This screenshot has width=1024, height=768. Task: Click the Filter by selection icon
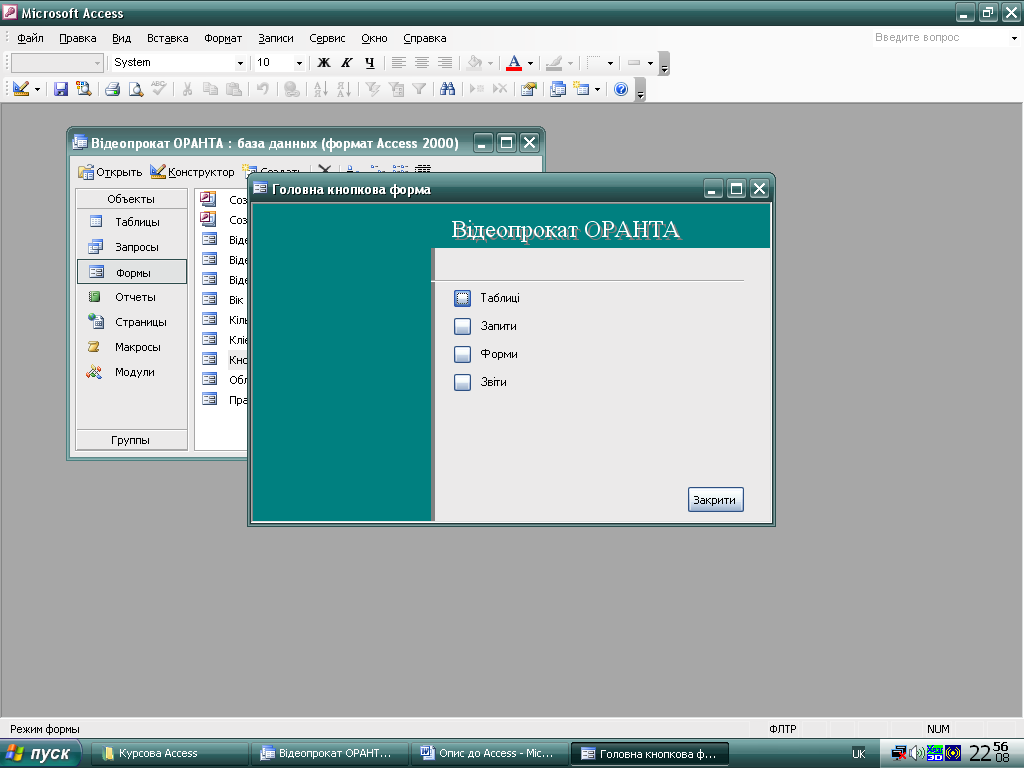pos(372,89)
